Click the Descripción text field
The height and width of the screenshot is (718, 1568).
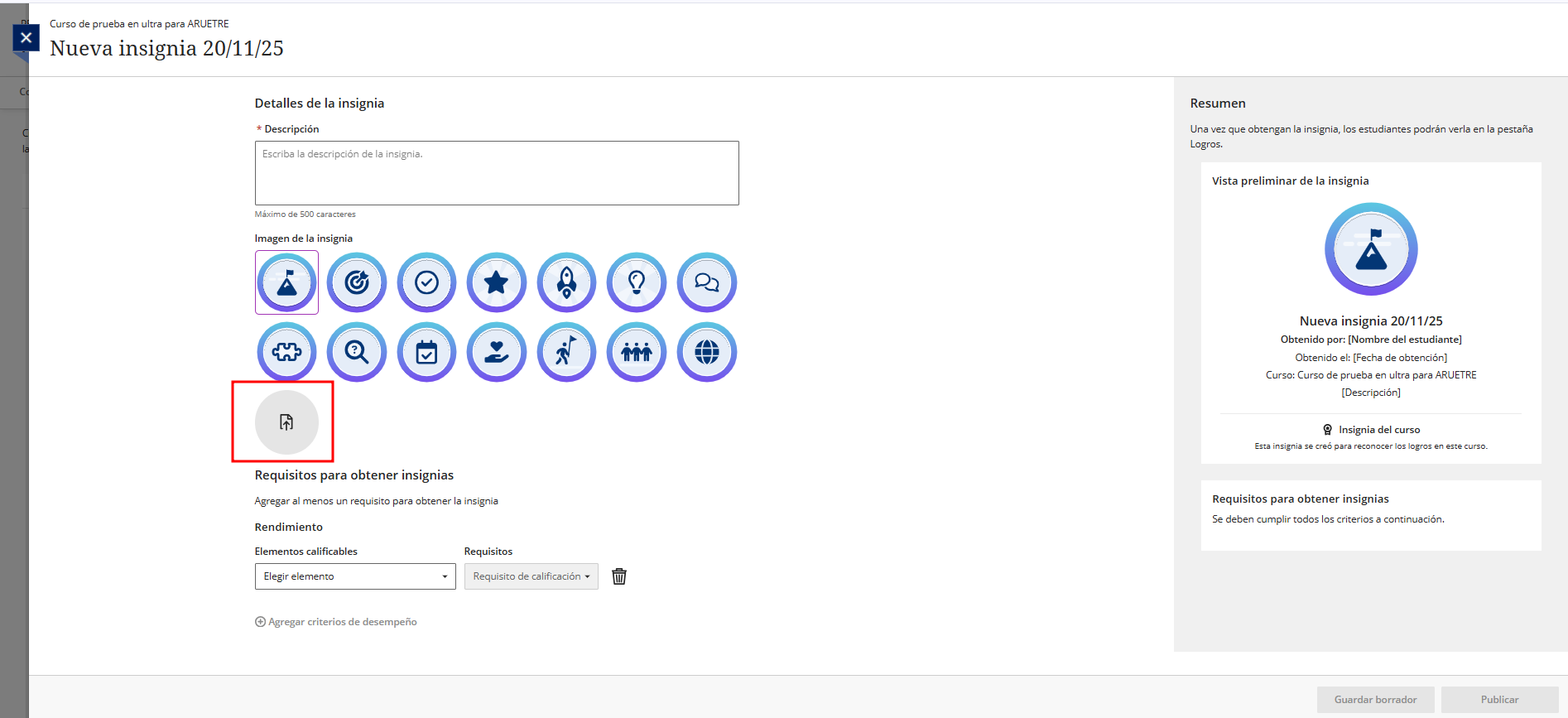pyautogui.click(x=497, y=173)
